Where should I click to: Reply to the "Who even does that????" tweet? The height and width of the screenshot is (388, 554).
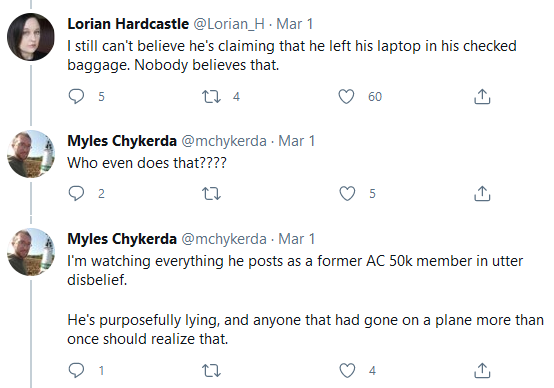(76, 193)
